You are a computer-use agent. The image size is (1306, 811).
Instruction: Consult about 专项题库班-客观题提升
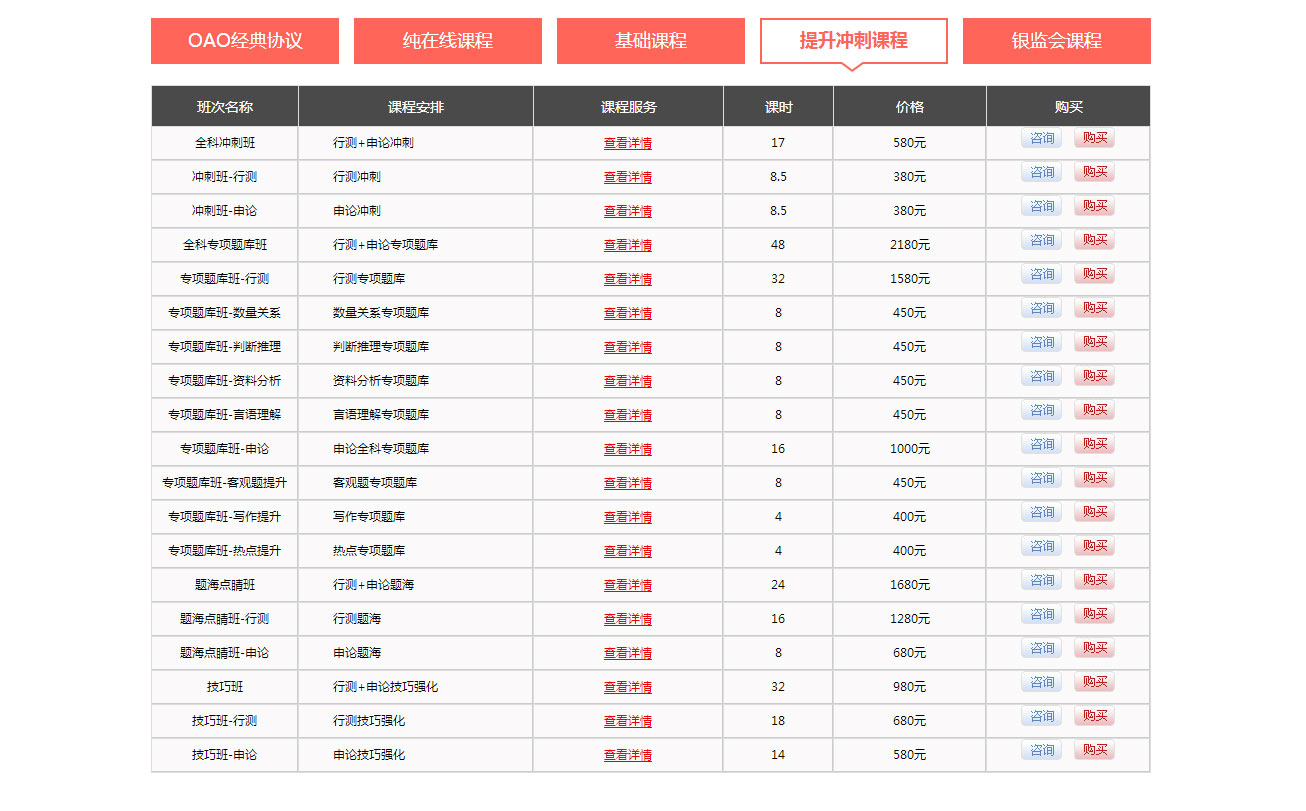pos(1042,478)
